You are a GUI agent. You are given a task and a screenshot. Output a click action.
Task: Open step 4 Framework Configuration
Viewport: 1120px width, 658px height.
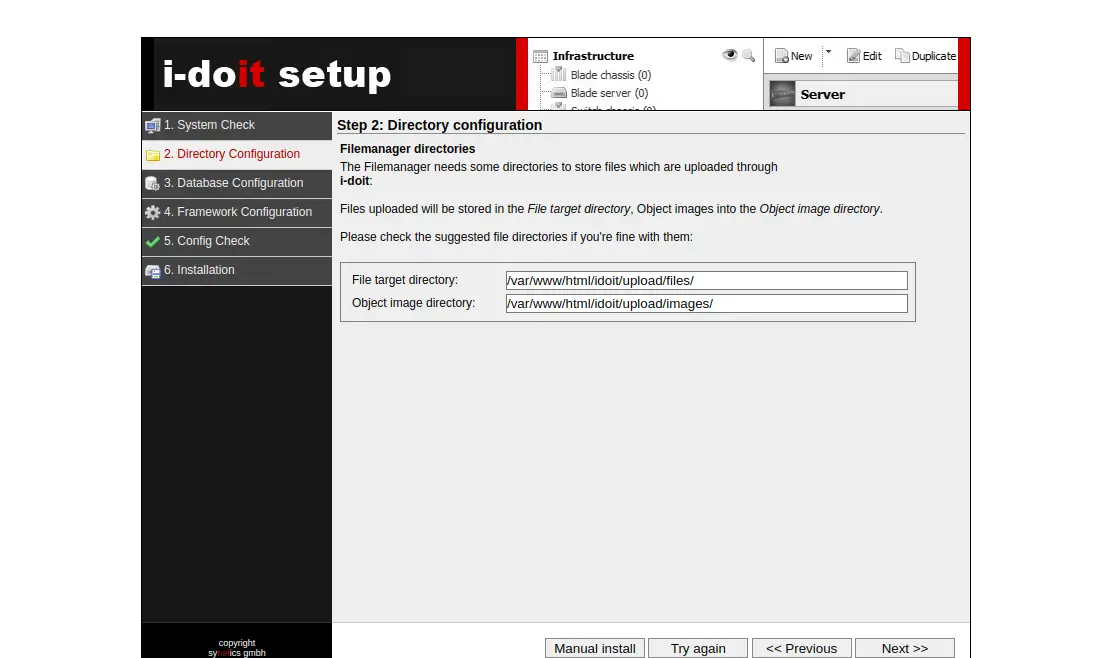[x=237, y=212]
